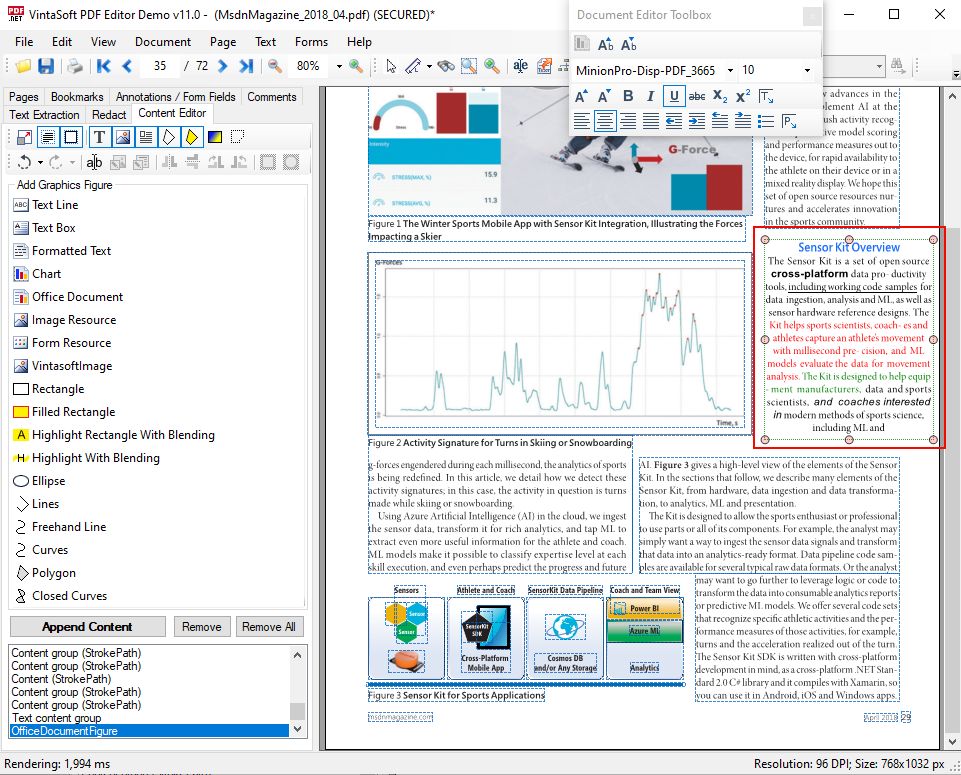Click the page number input field
The image size is (961, 775).
click(x=160, y=66)
